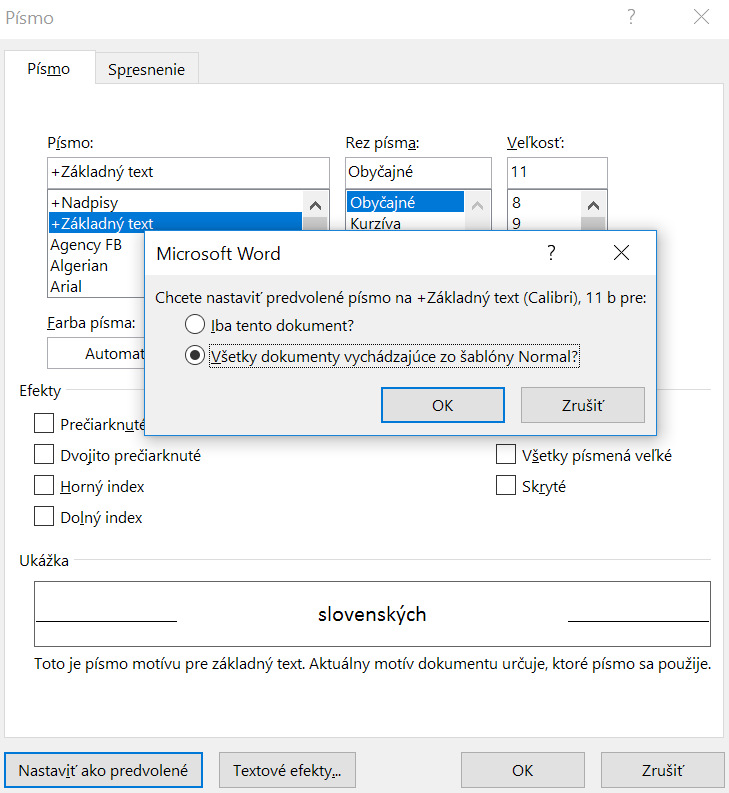Toggle the Všetky písmená veľké checkbox
729x793 pixels.
click(506, 454)
